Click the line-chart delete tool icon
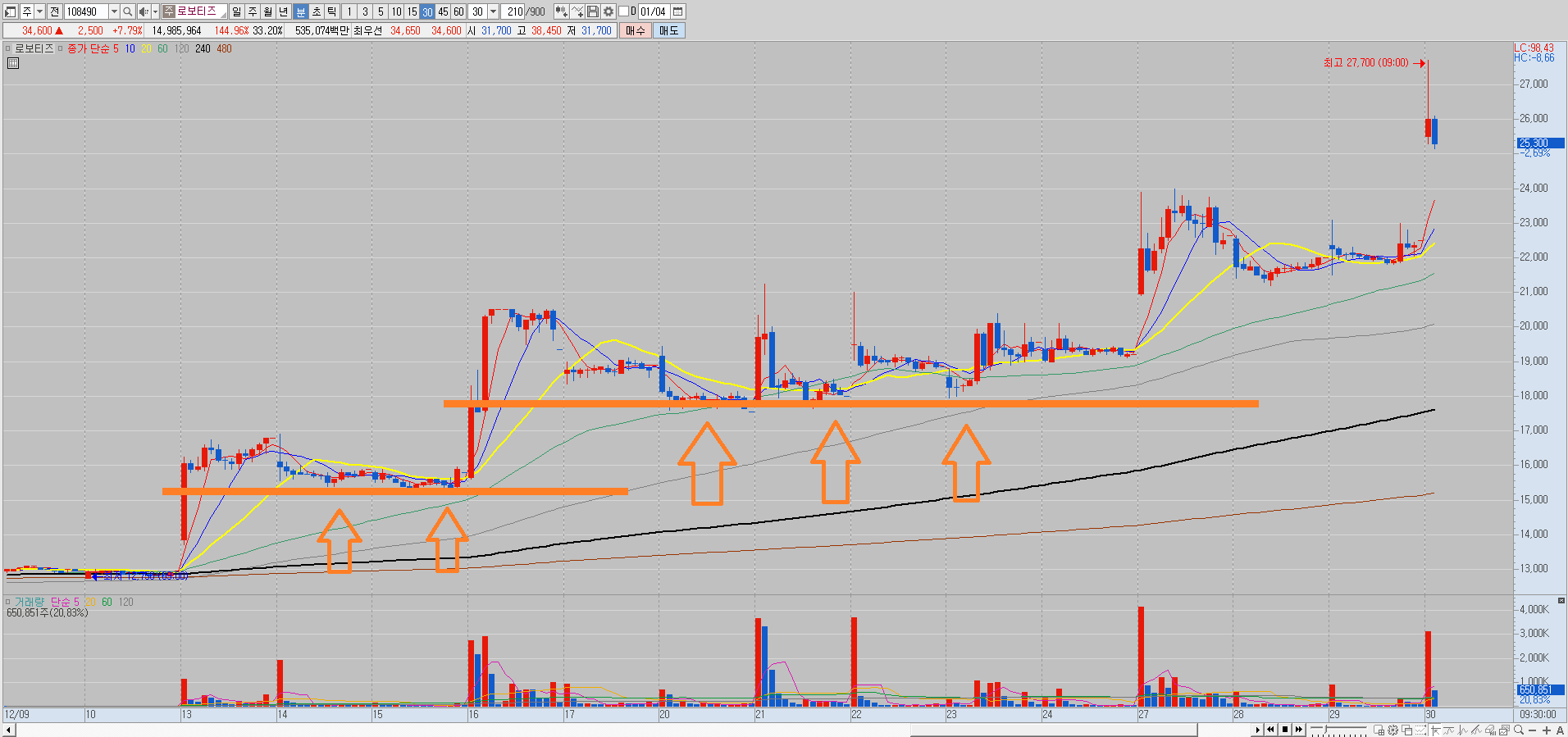 tap(577, 11)
